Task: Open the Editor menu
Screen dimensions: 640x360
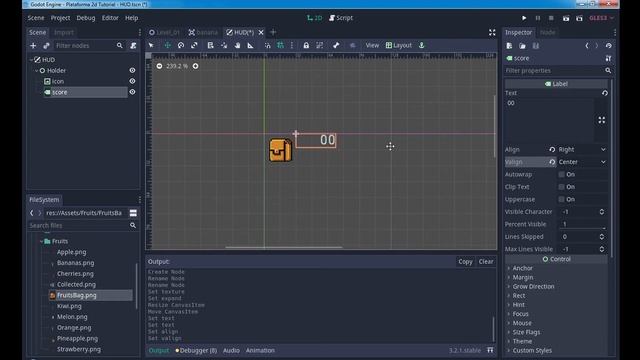Action: click(110, 18)
